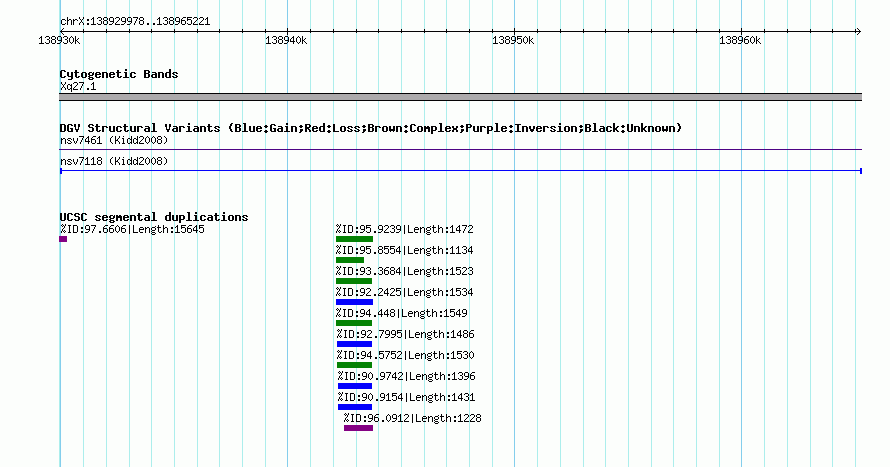Click the blue bar under %ID:90.9154
890x467 pixels.
(355, 407)
